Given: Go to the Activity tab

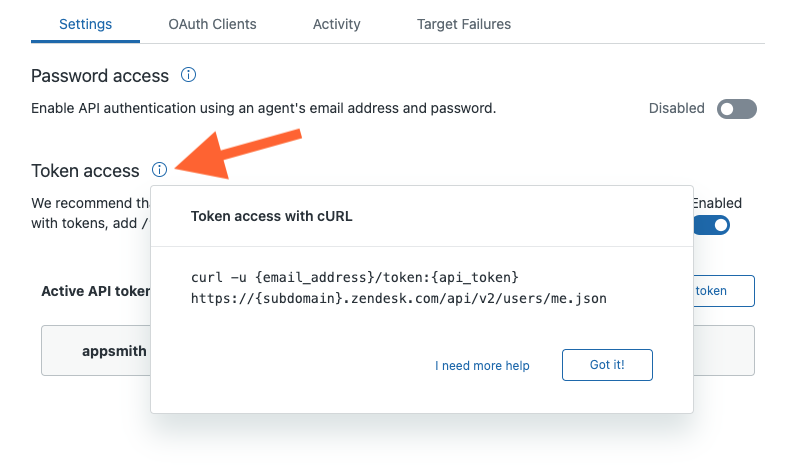Looking at the screenshot, I should tap(336, 24).
